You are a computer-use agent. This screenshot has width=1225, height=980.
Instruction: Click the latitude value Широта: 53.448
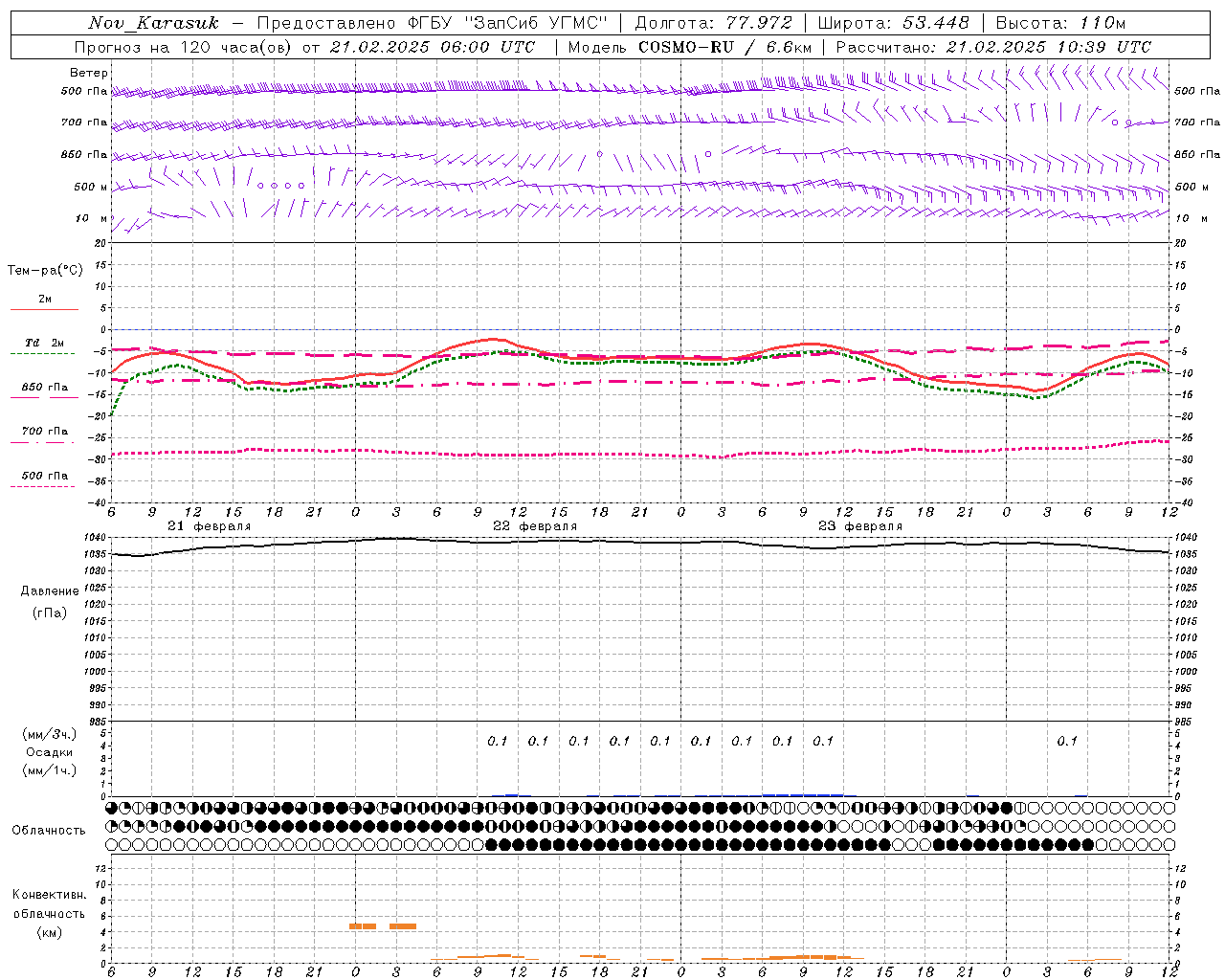(x=894, y=23)
